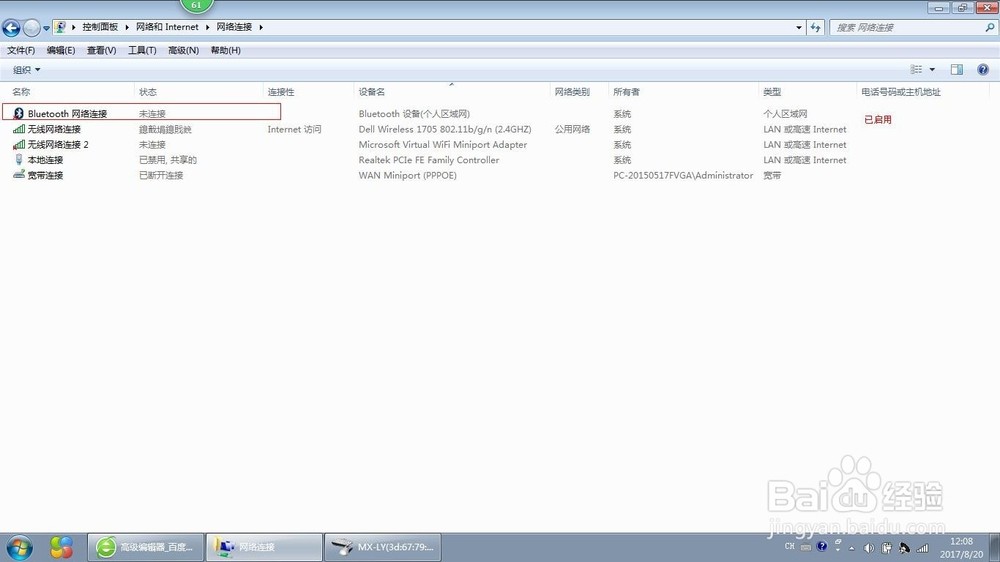Click the 公用网络 network category cell
Image resolution: width=1000 pixels, height=562 pixels.
pos(572,129)
